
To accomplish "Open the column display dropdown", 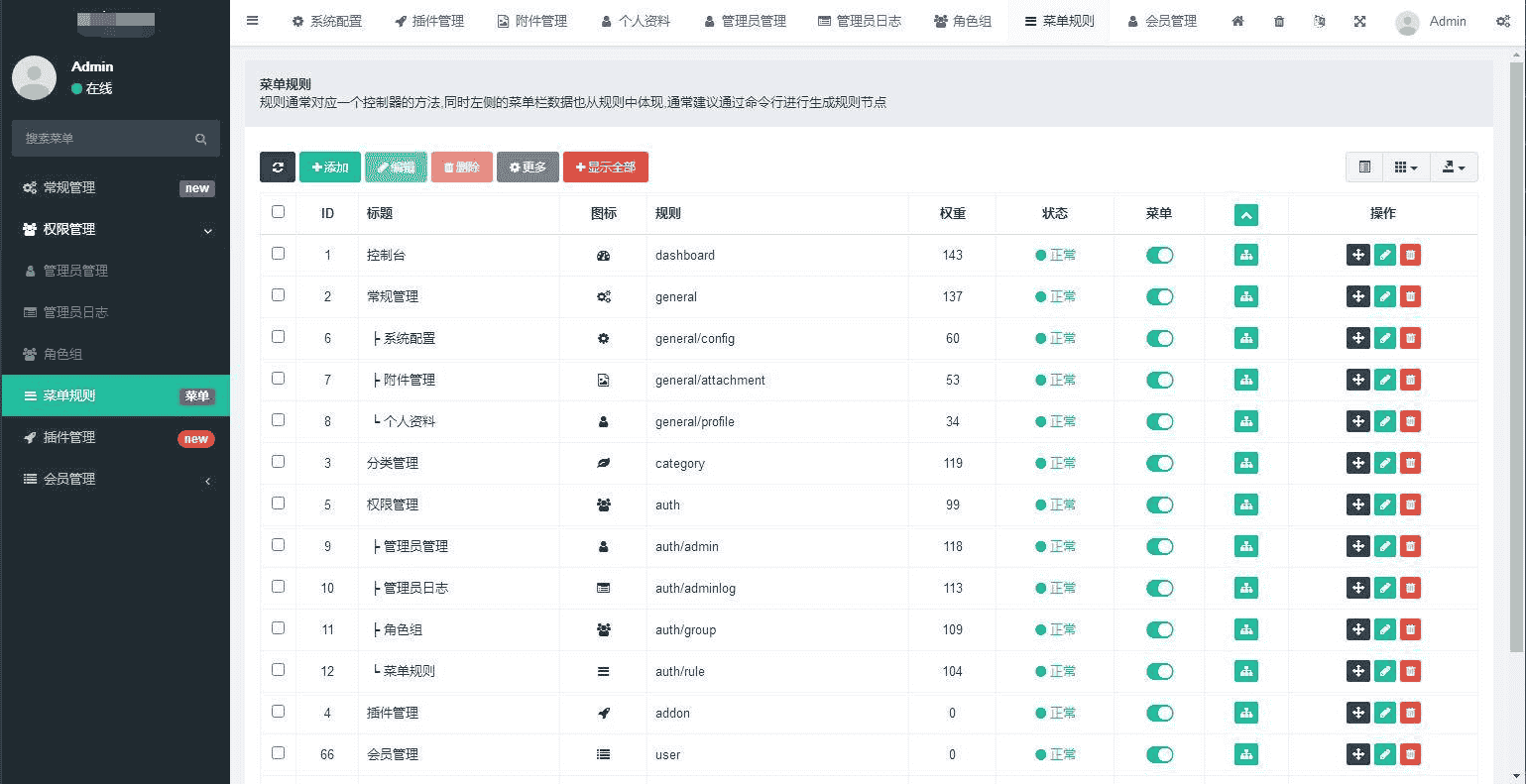I will click(1405, 168).
